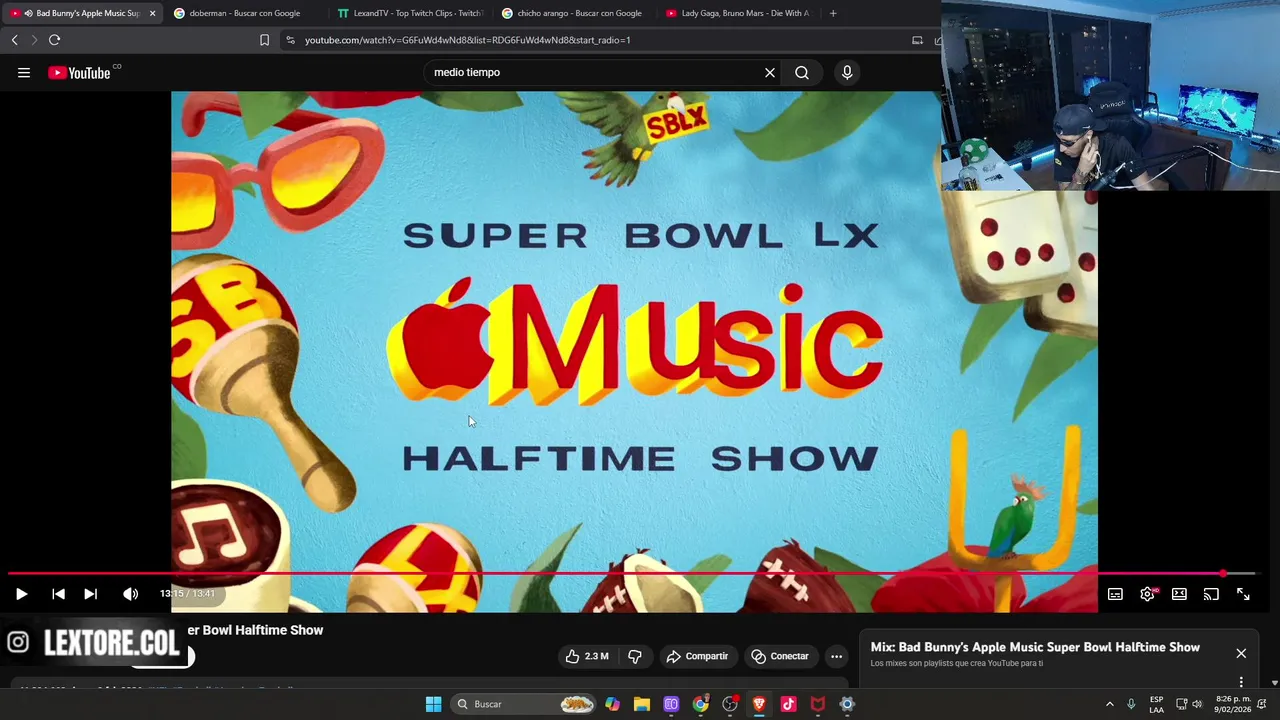Switch to Bad Bunny's Apple Music tab
The height and width of the screenshot is (720, 1280).
tap(80, 13)
